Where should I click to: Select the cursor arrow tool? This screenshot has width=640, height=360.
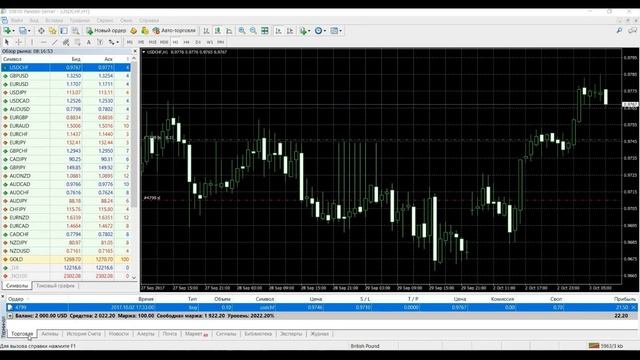[7, 42]
